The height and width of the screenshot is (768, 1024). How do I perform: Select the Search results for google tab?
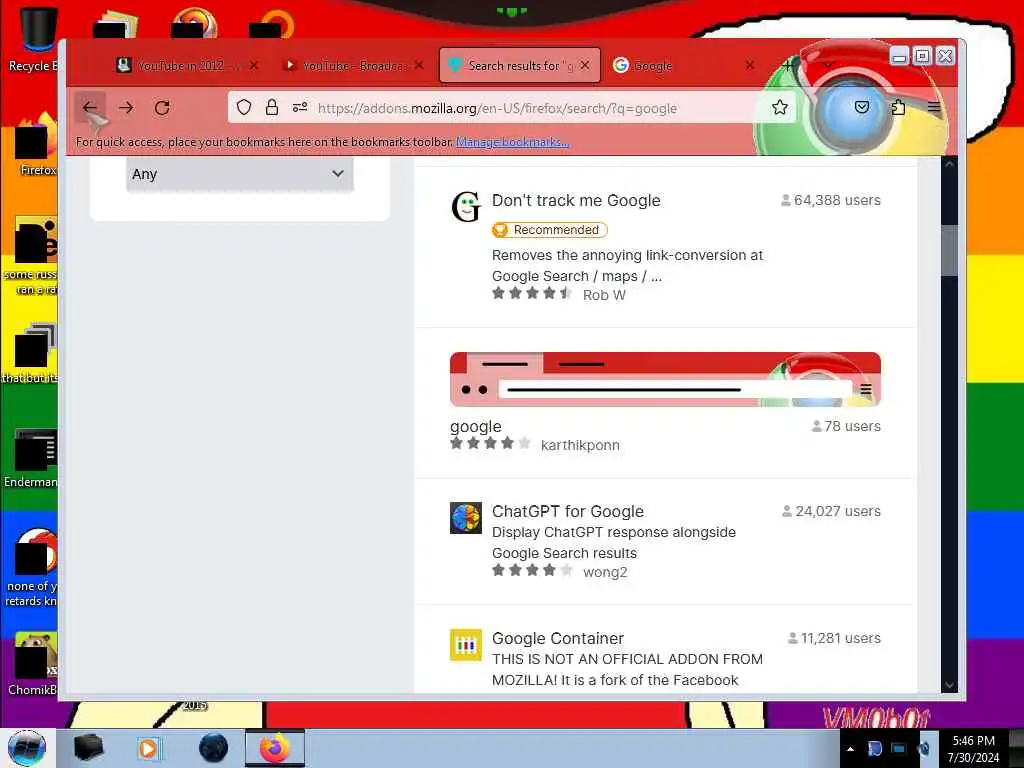[519, 65]
